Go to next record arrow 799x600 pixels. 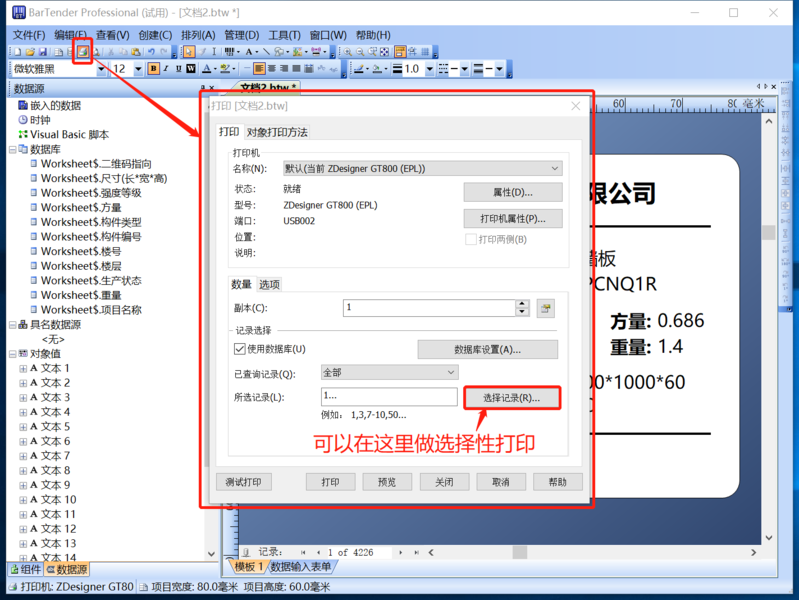pos(401,553)
